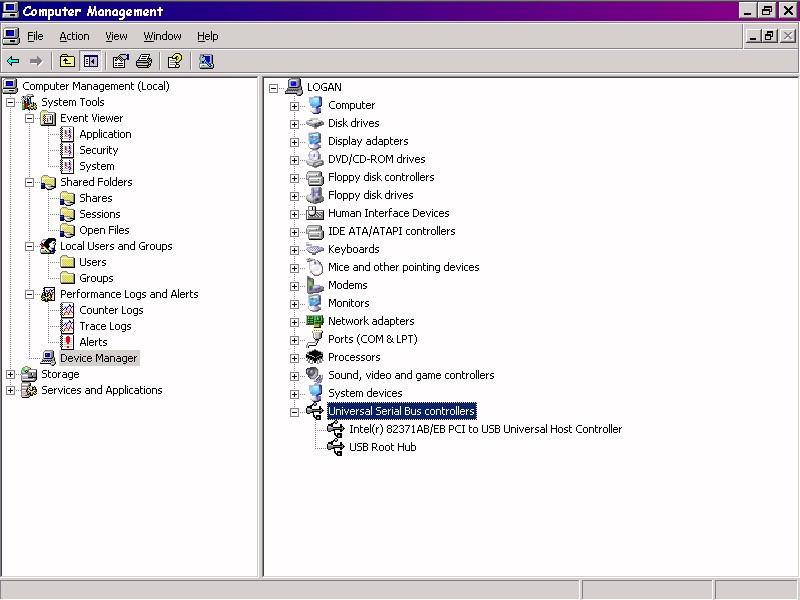Collapse the Performance Logs and Alerts node
The height and width of the screenshot is (600, 800).
pyautogui.click(x=30, y=294)
